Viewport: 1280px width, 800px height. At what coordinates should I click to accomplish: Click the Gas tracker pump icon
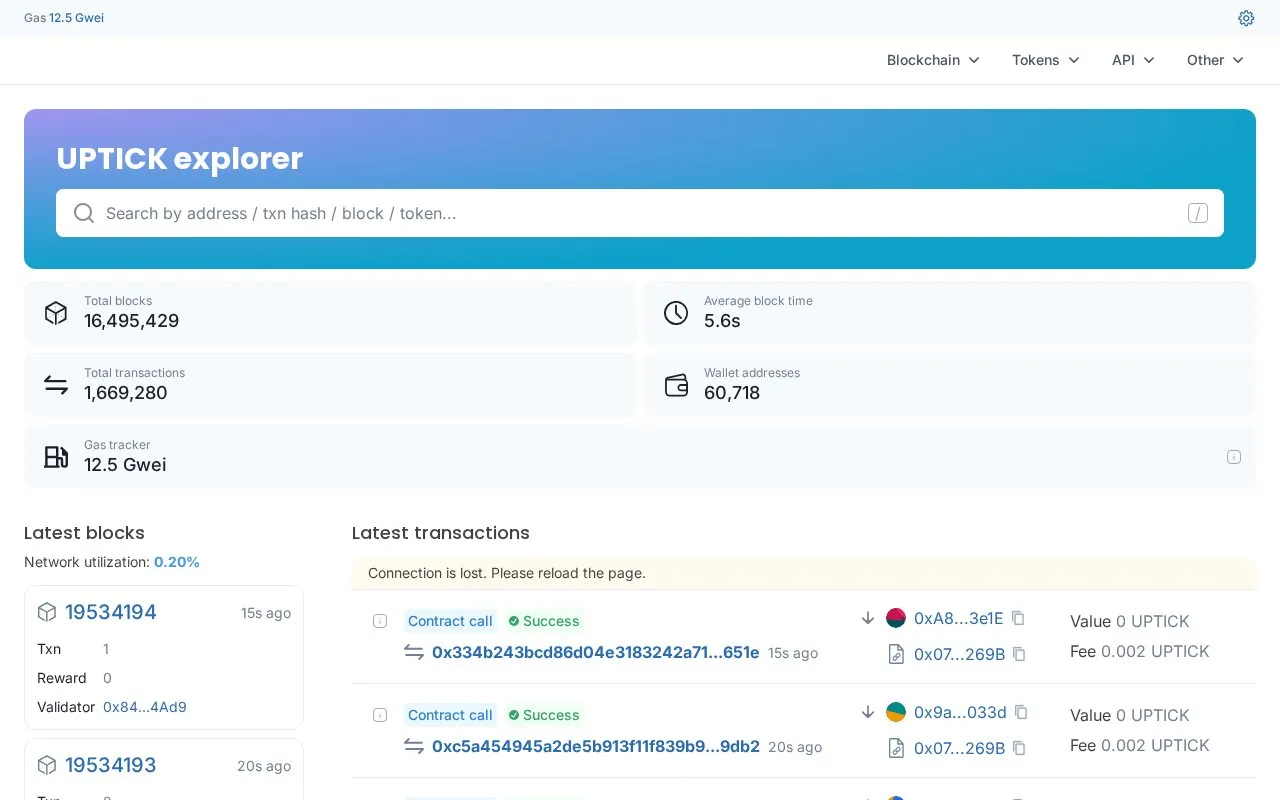[x=56, y=457]
